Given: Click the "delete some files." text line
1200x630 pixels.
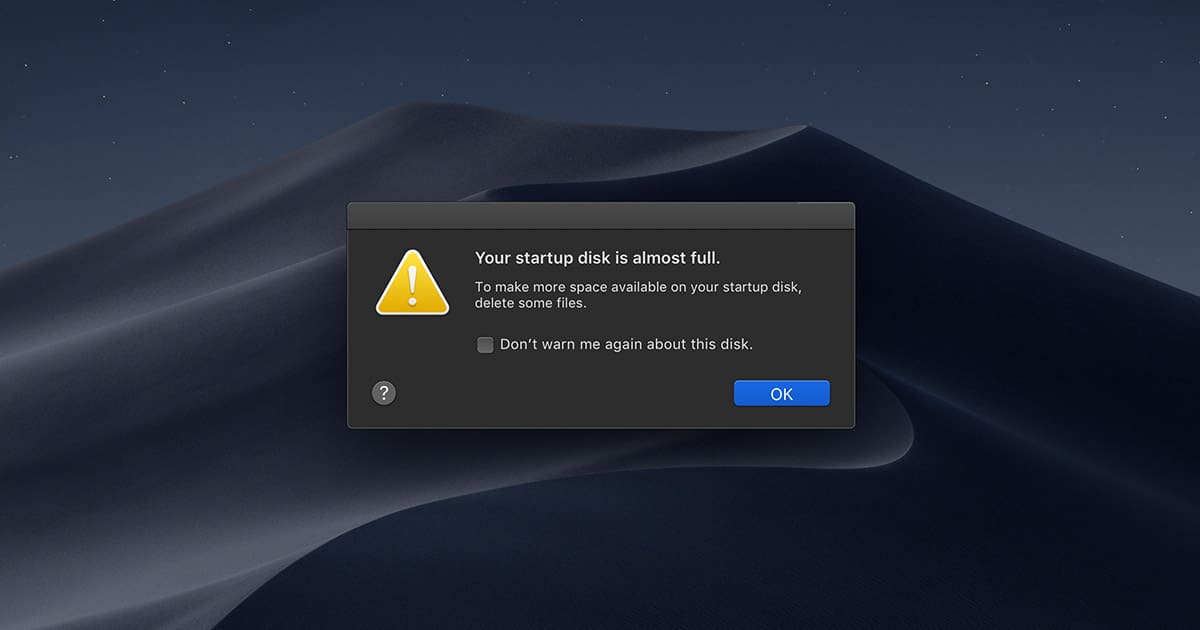Looking at the screenshot, I should click(x=530, y=303).
